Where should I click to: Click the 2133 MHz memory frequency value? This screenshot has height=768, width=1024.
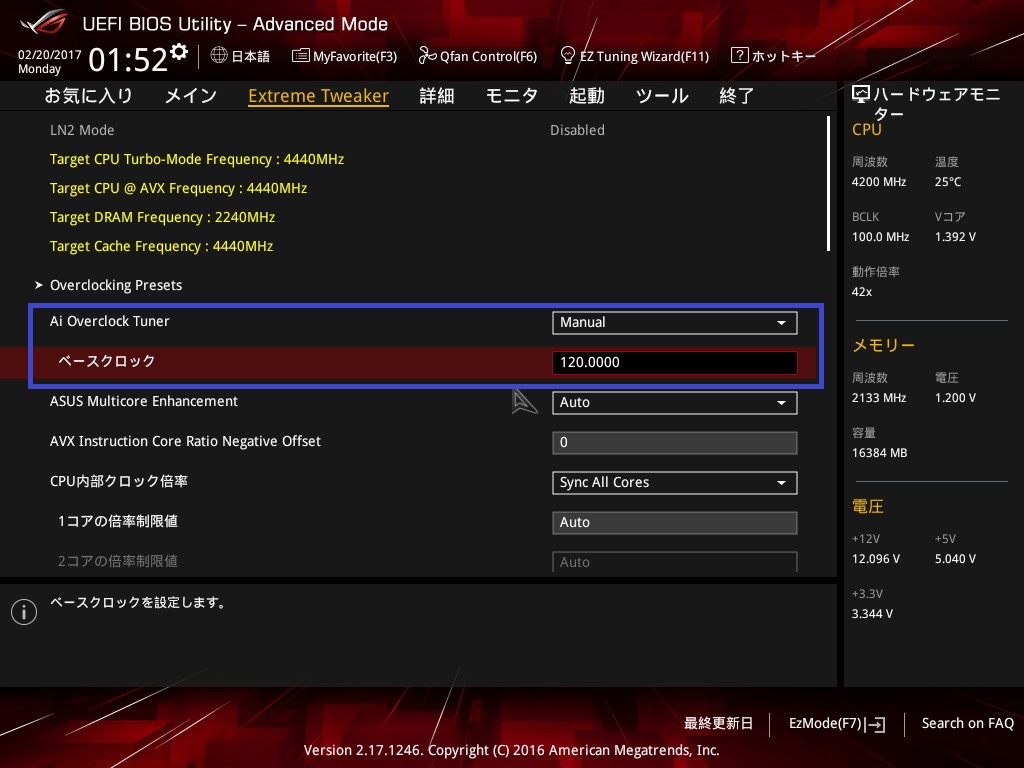point(879,398)
